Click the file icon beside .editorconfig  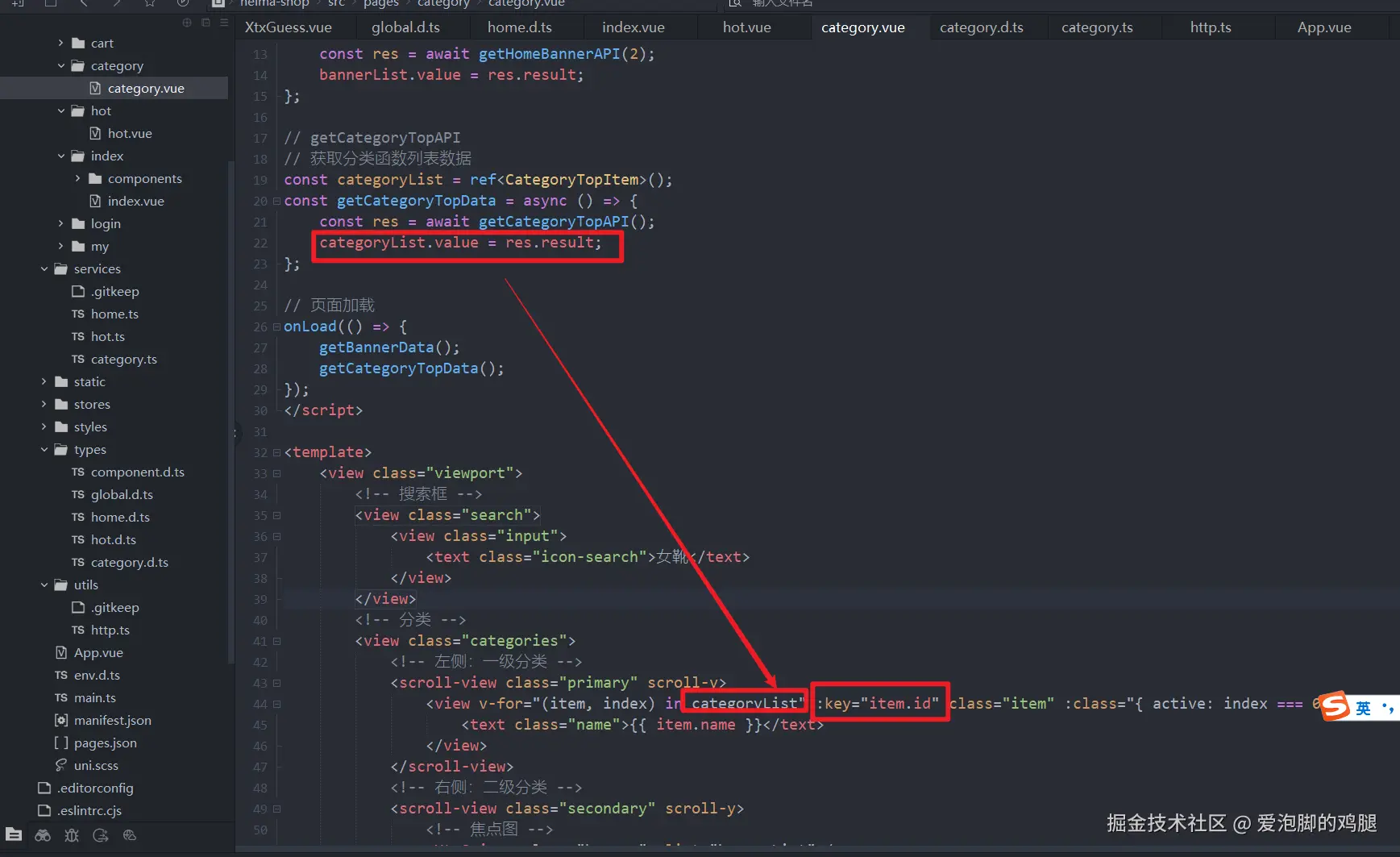click(x=44, y=788)
